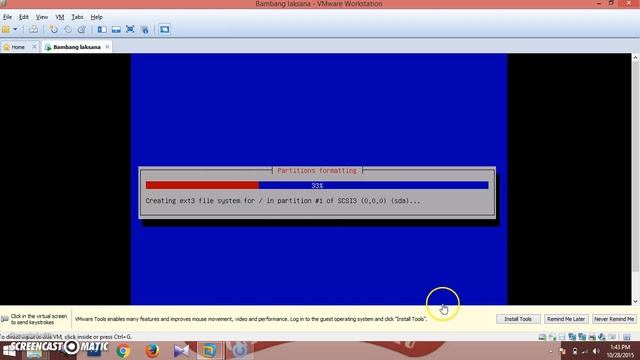Open the File menu

coord(7,17)
